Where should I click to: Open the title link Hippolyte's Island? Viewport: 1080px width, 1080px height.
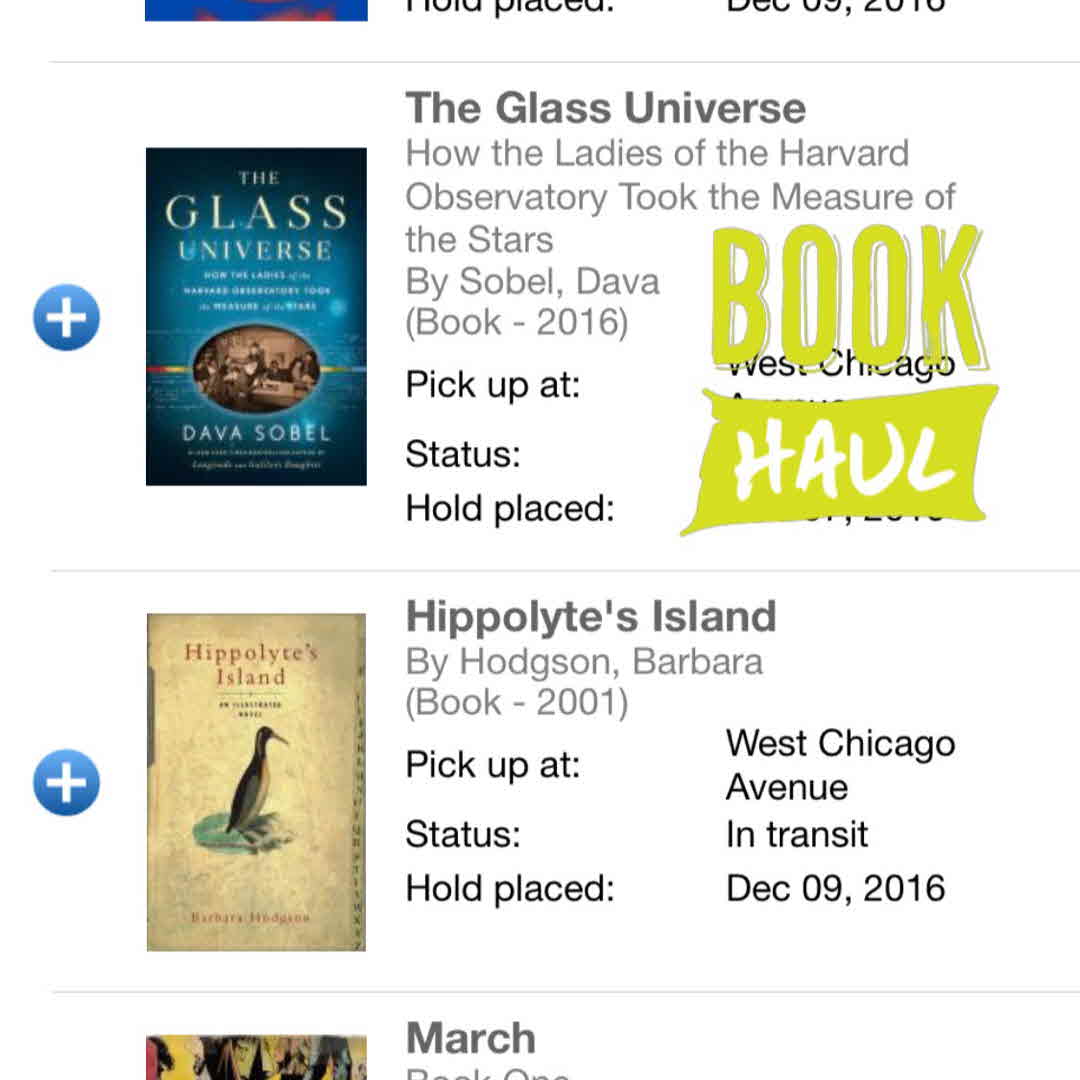coord(591,616)
